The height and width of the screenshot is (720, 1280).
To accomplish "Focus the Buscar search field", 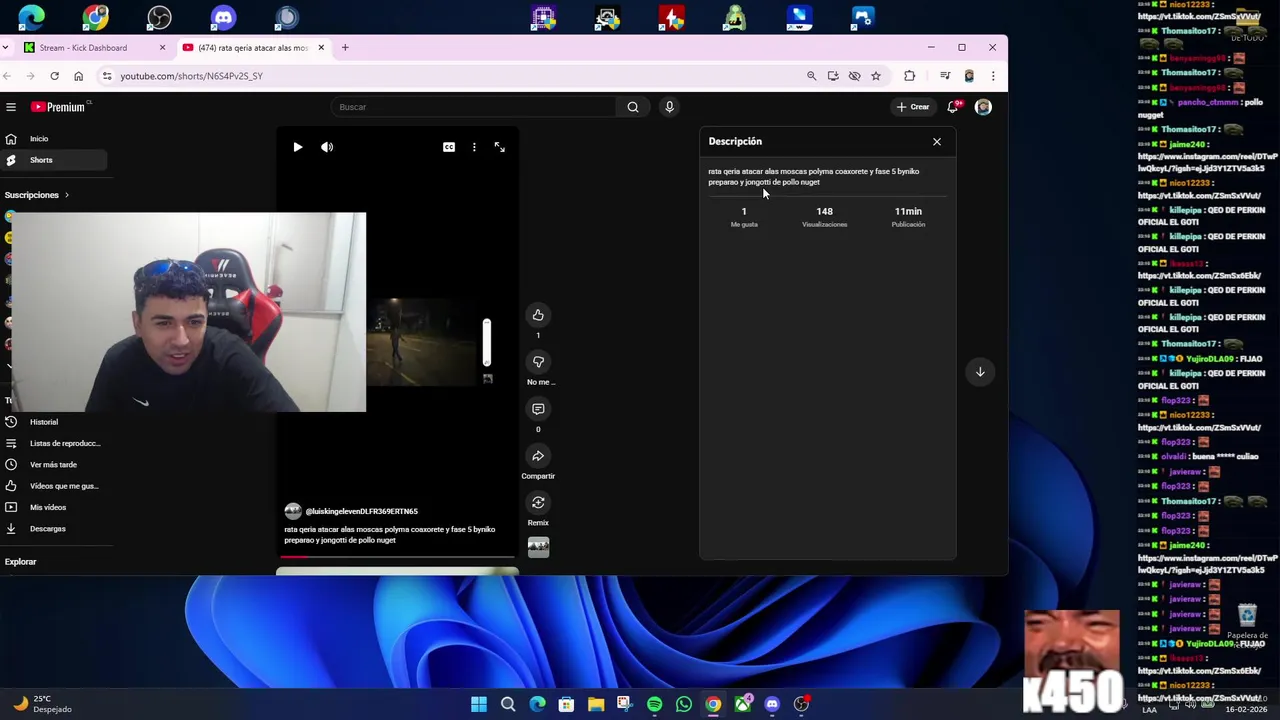I will coord(475,107).
